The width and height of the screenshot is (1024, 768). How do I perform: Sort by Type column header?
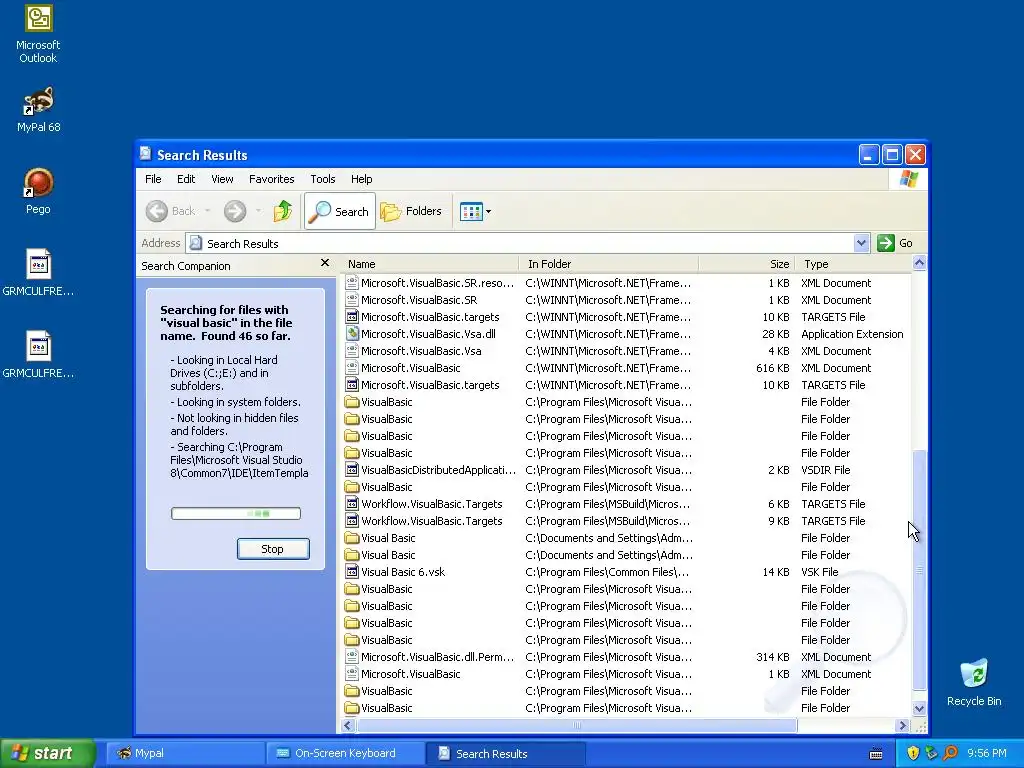click(x=853, y=264)
